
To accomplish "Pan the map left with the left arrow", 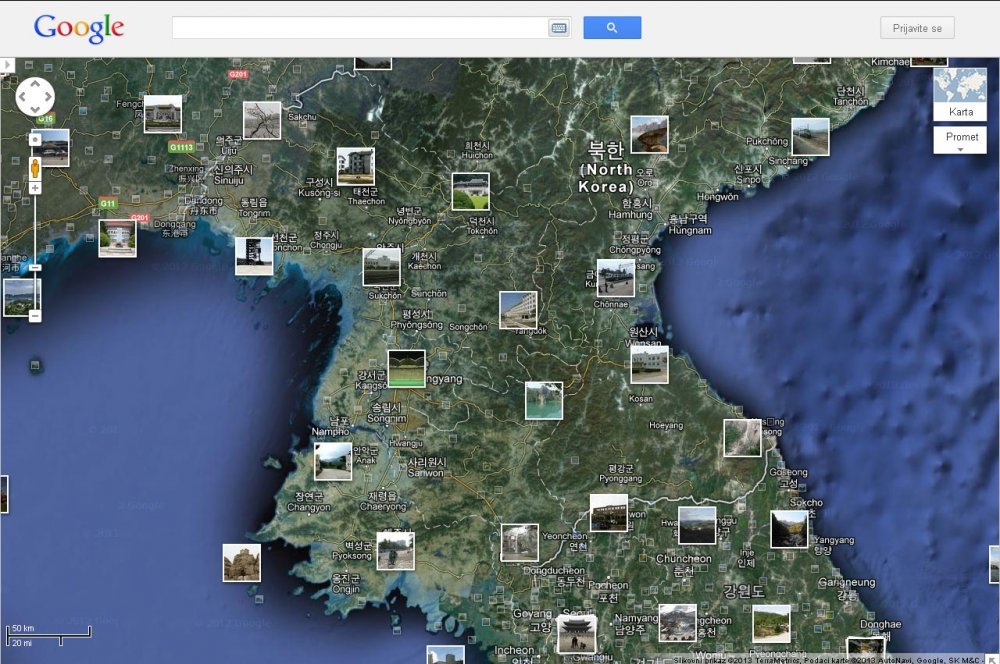I will 22,97.
